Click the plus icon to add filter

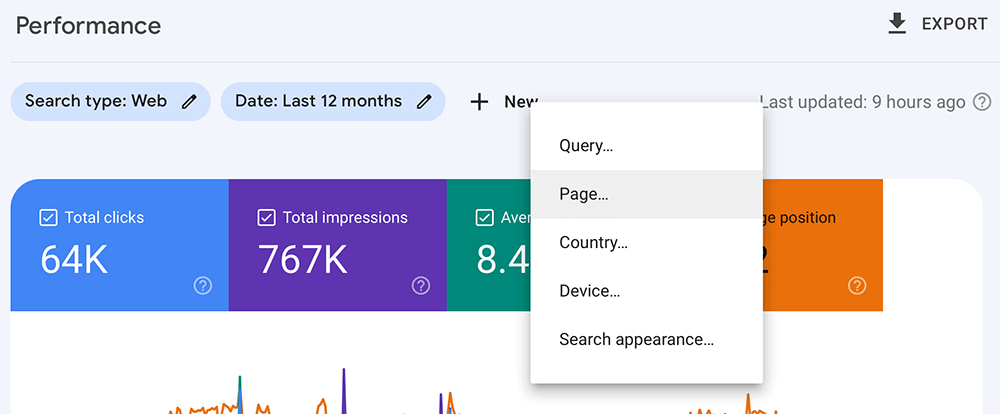479,101
